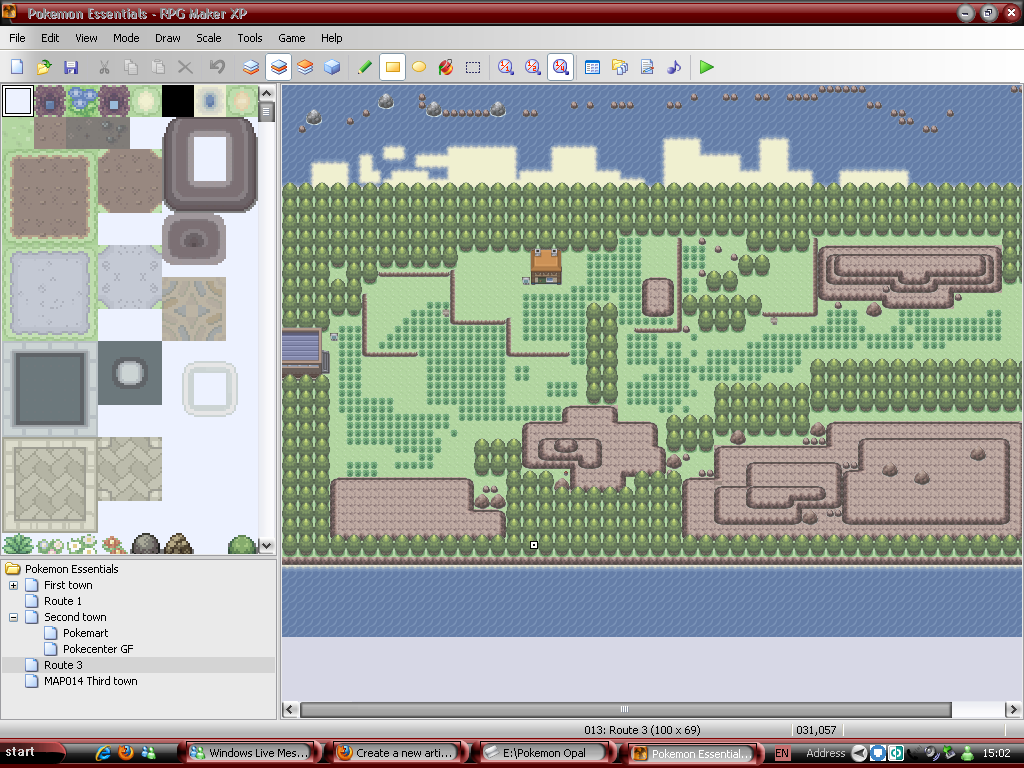Open the Database editor
Viewport: 1024px width, 768px height.
coord(592,67)
